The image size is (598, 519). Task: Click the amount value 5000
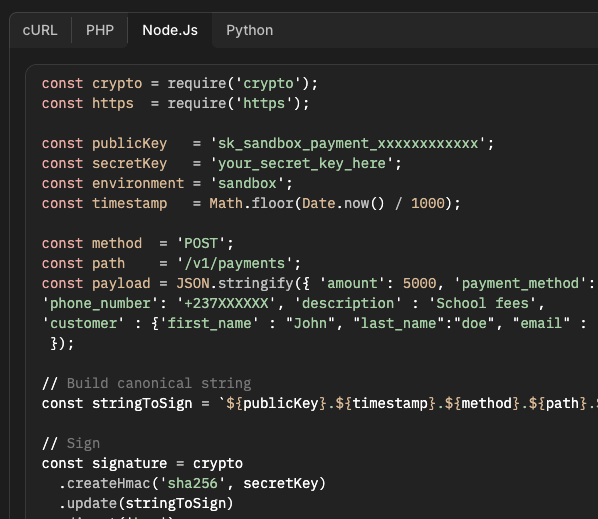coord(419,283)
